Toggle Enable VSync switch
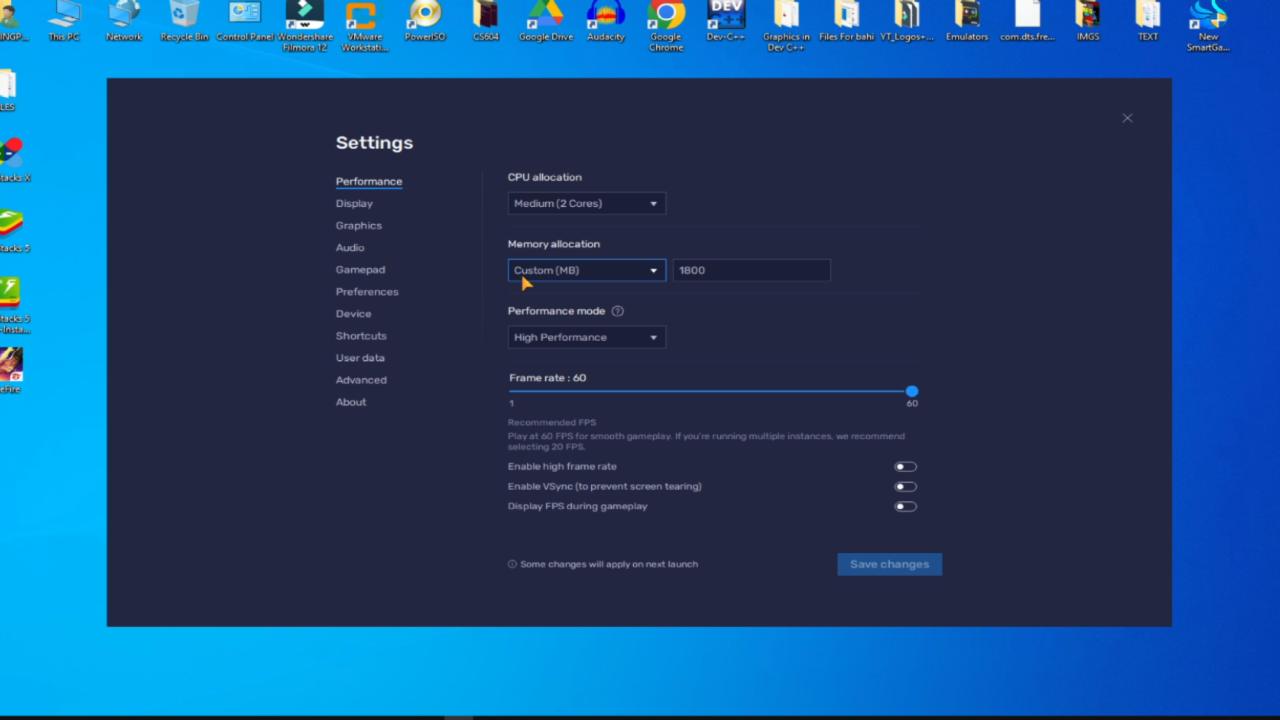Viewport: 1280px width, 720px height. tap(905, 487)
